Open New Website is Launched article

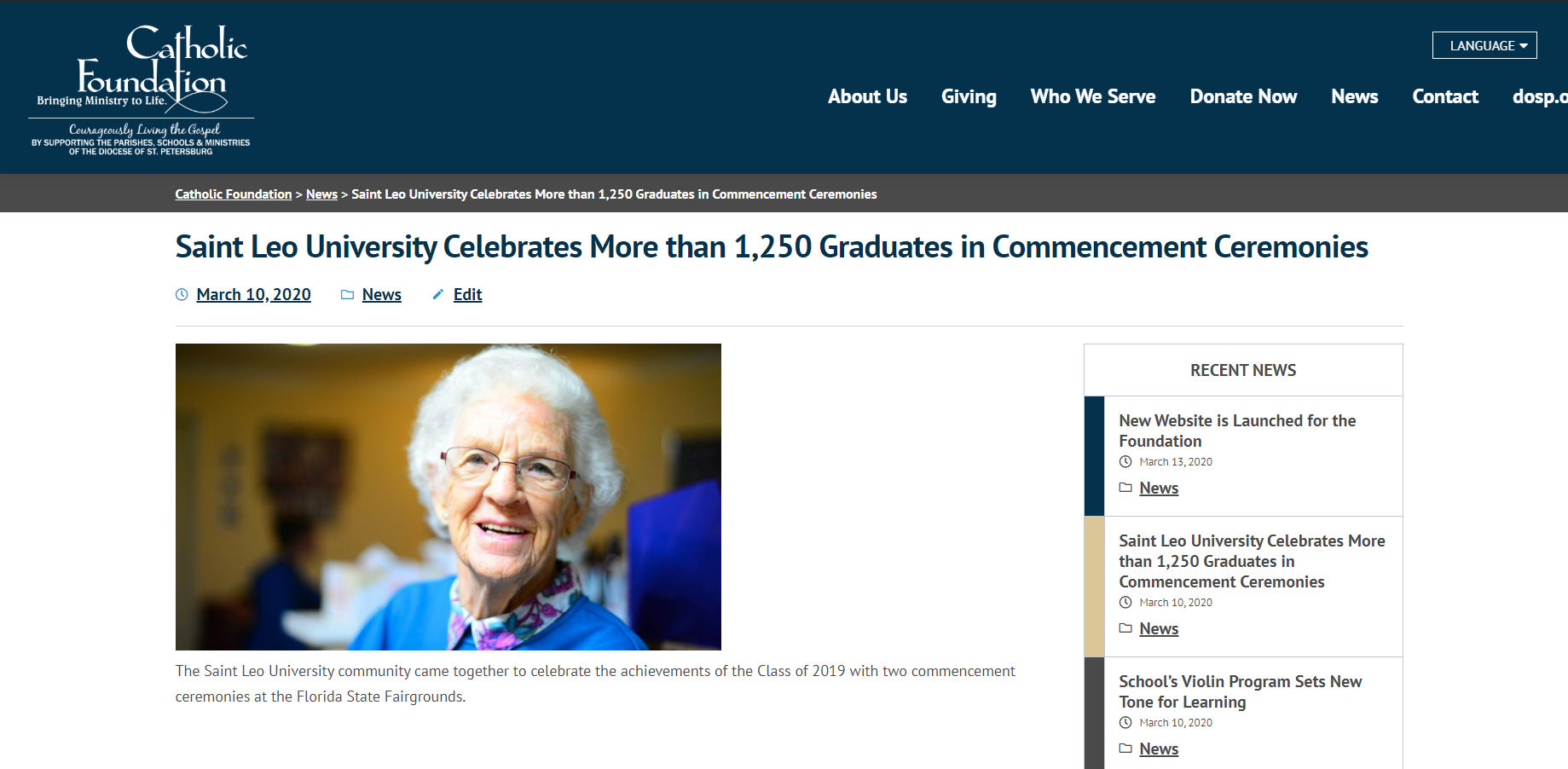tap(1237, 431)
